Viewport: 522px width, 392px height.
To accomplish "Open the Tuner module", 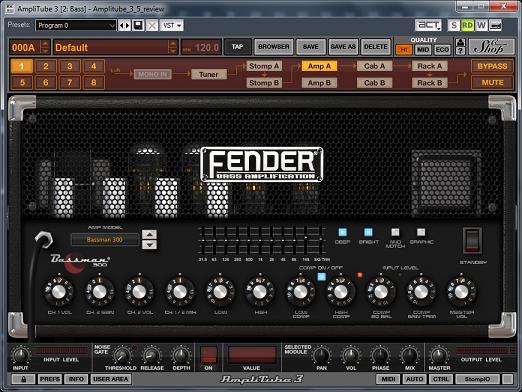I will (209, 74).
